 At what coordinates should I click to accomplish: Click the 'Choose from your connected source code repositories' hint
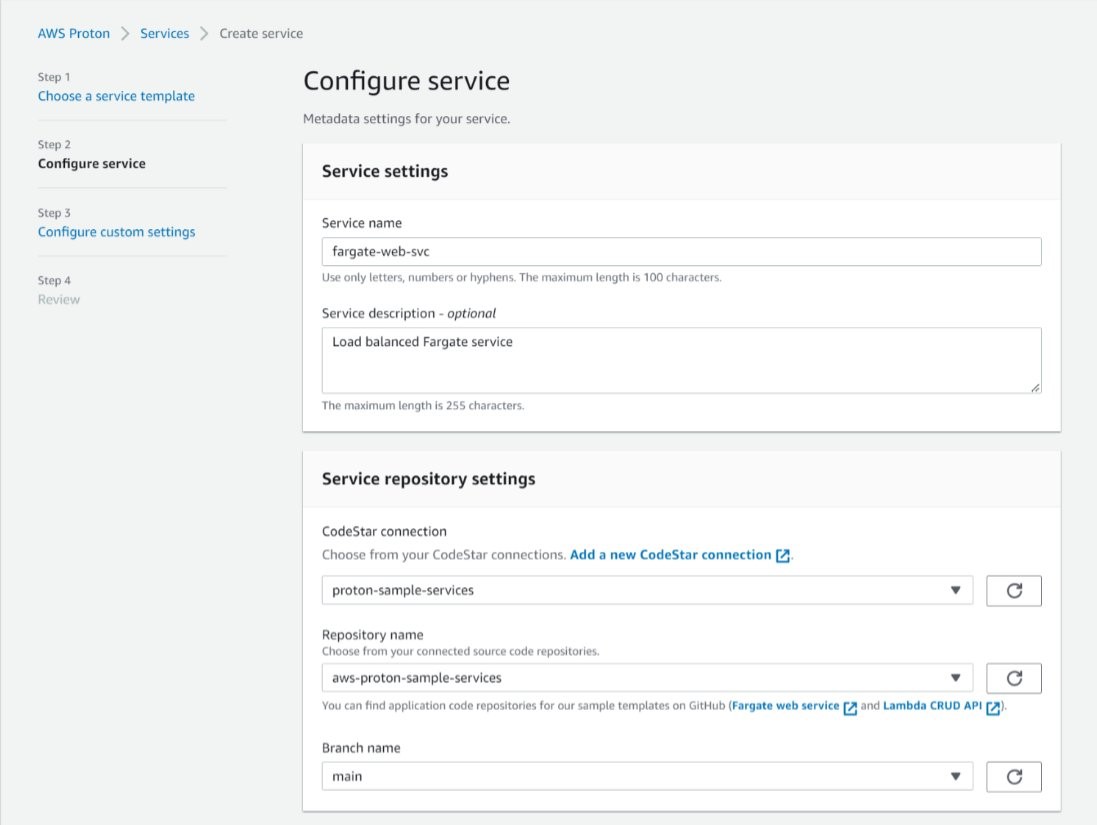(x=460, y=651)
